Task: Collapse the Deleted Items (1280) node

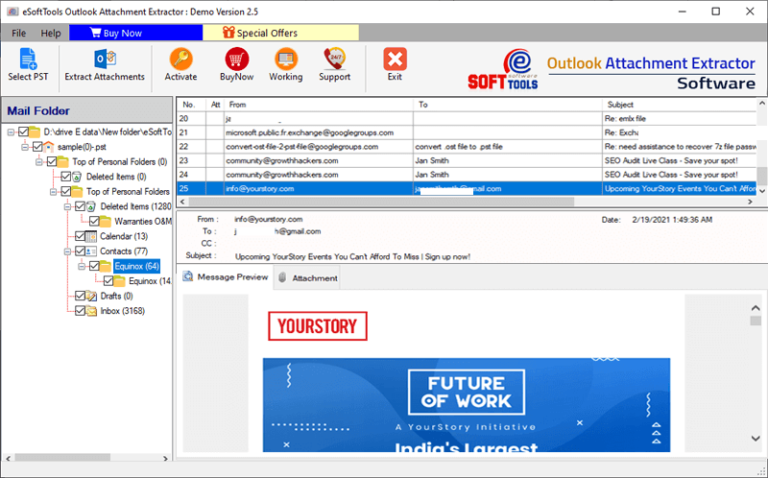Action: pos(68,207)
